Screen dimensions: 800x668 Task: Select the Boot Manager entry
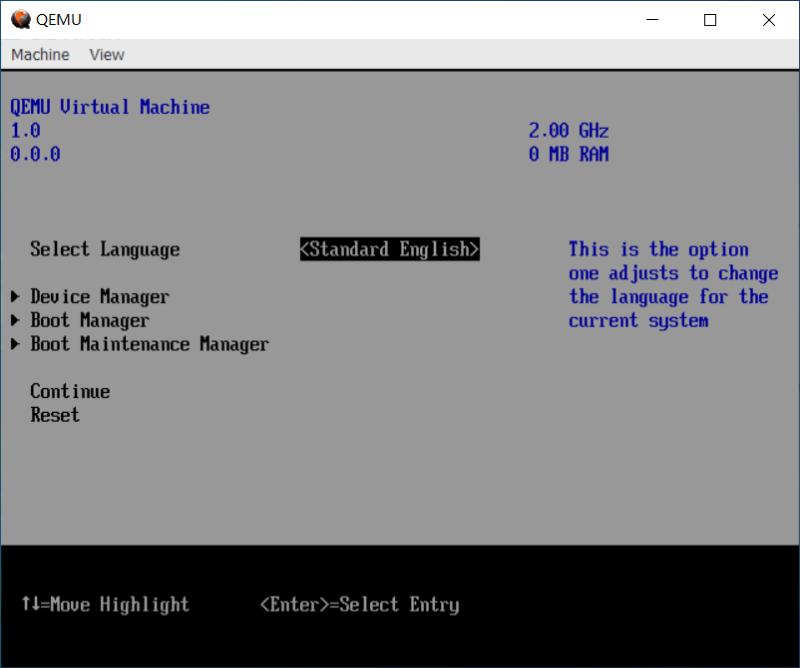[90, 320]
